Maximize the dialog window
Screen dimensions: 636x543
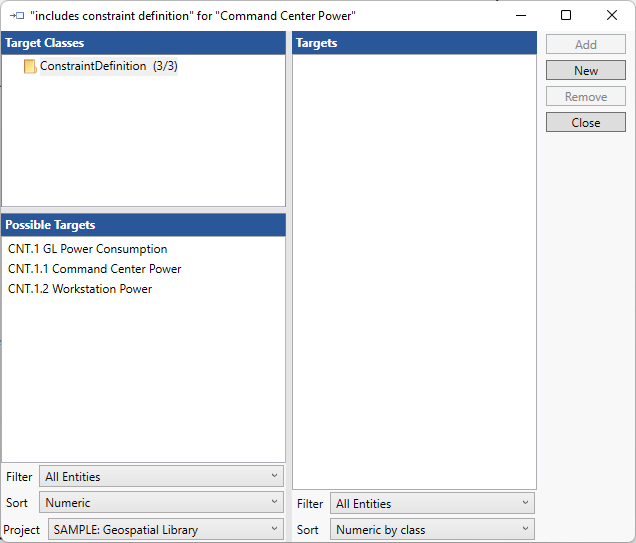(566, 15)
